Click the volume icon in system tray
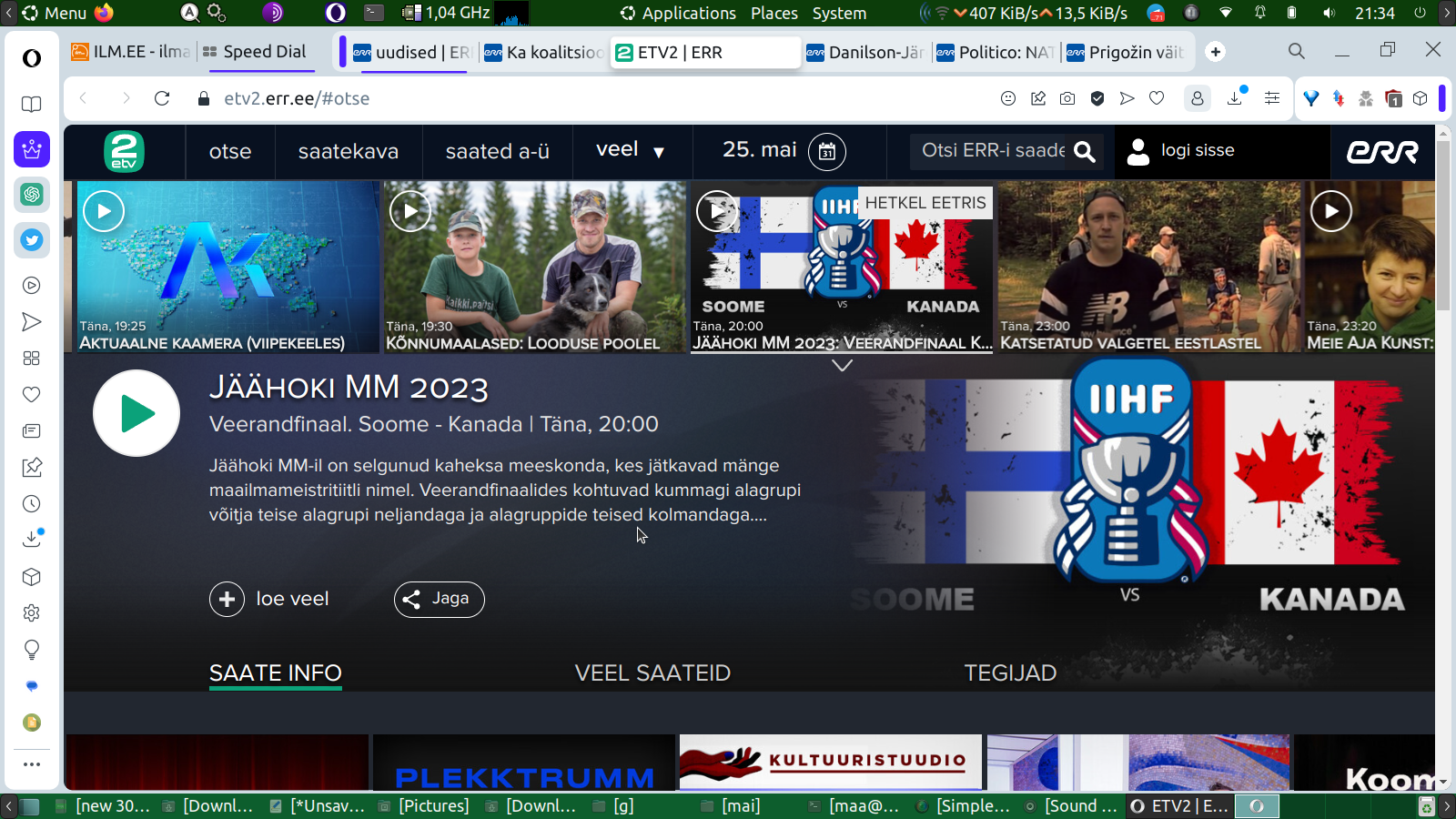Viewport: 1456px width, 819px height. pyautogui.click(x=1329, y=13)
